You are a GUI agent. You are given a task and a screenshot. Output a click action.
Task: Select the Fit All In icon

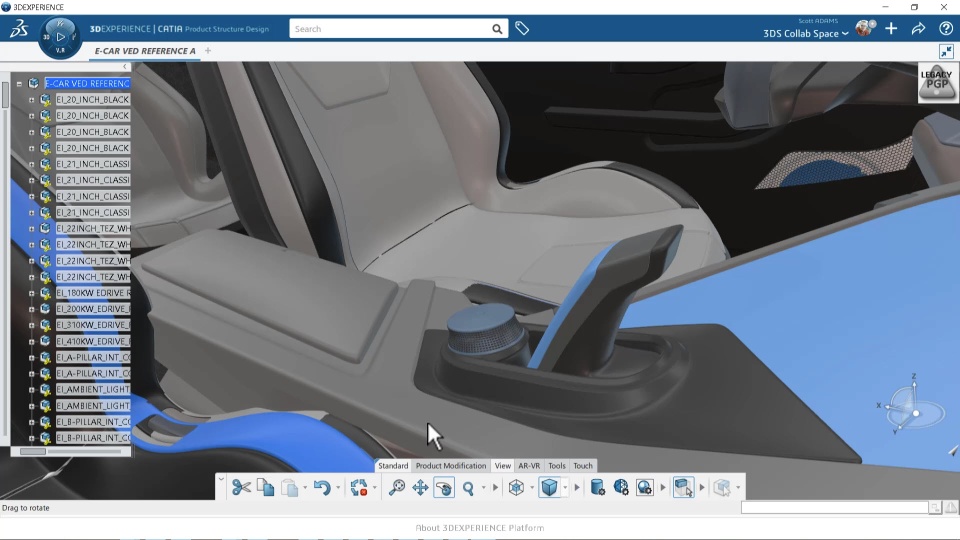397,487
